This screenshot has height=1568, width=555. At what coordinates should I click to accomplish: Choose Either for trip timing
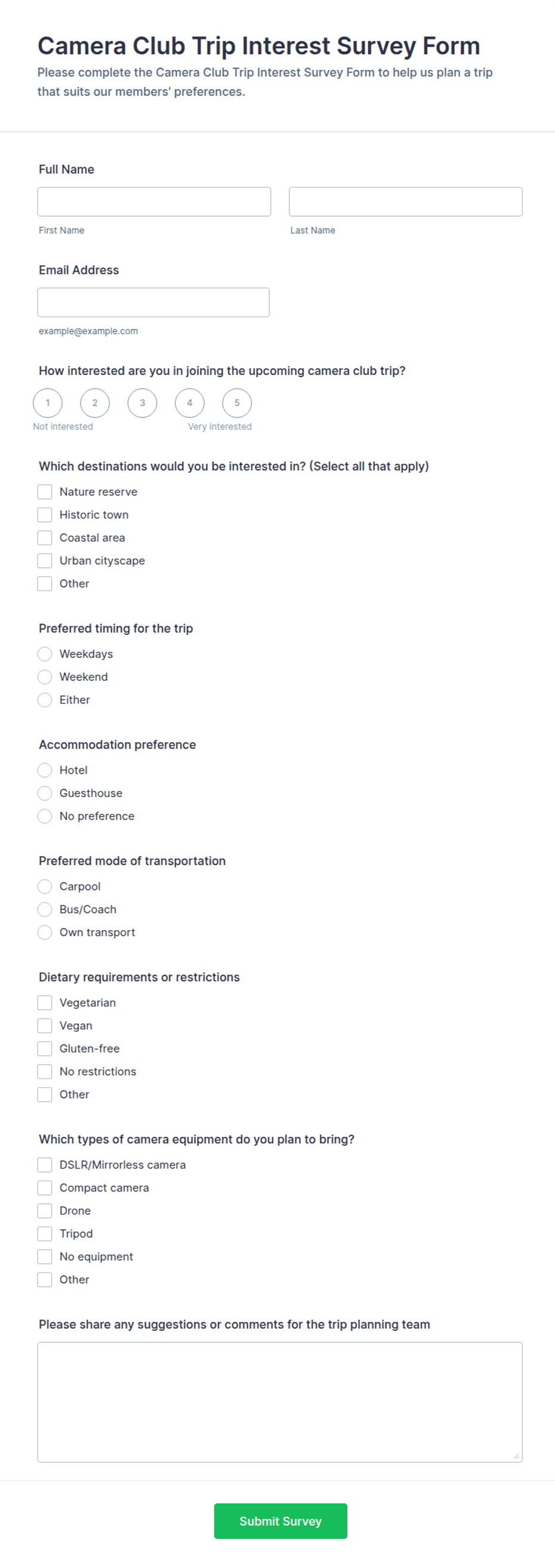pyautogui.click(x=44, y=700)
